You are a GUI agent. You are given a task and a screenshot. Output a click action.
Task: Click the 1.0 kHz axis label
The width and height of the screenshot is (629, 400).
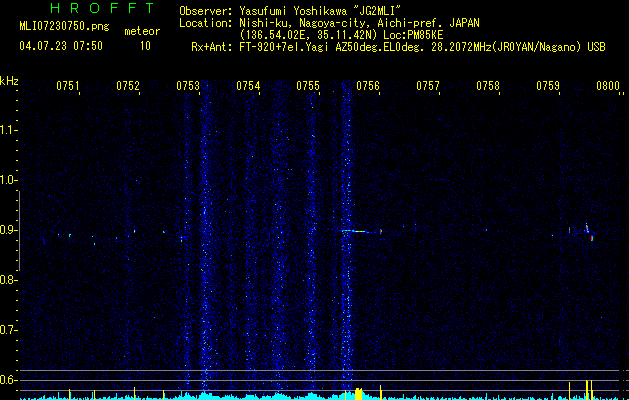7,180
